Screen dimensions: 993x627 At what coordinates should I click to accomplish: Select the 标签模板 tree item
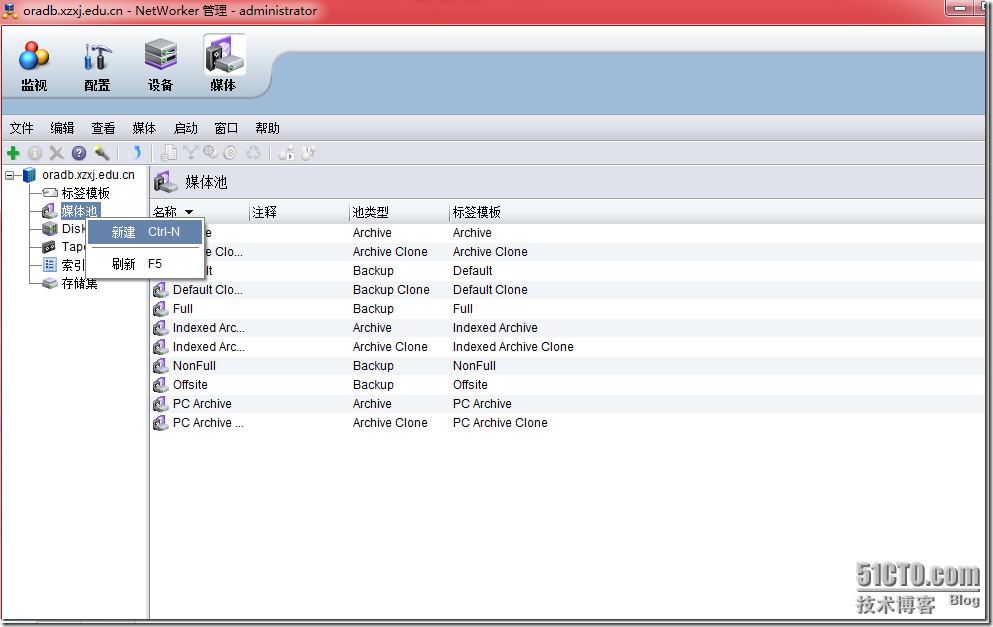pyautogui.click(x=85, y=193)
